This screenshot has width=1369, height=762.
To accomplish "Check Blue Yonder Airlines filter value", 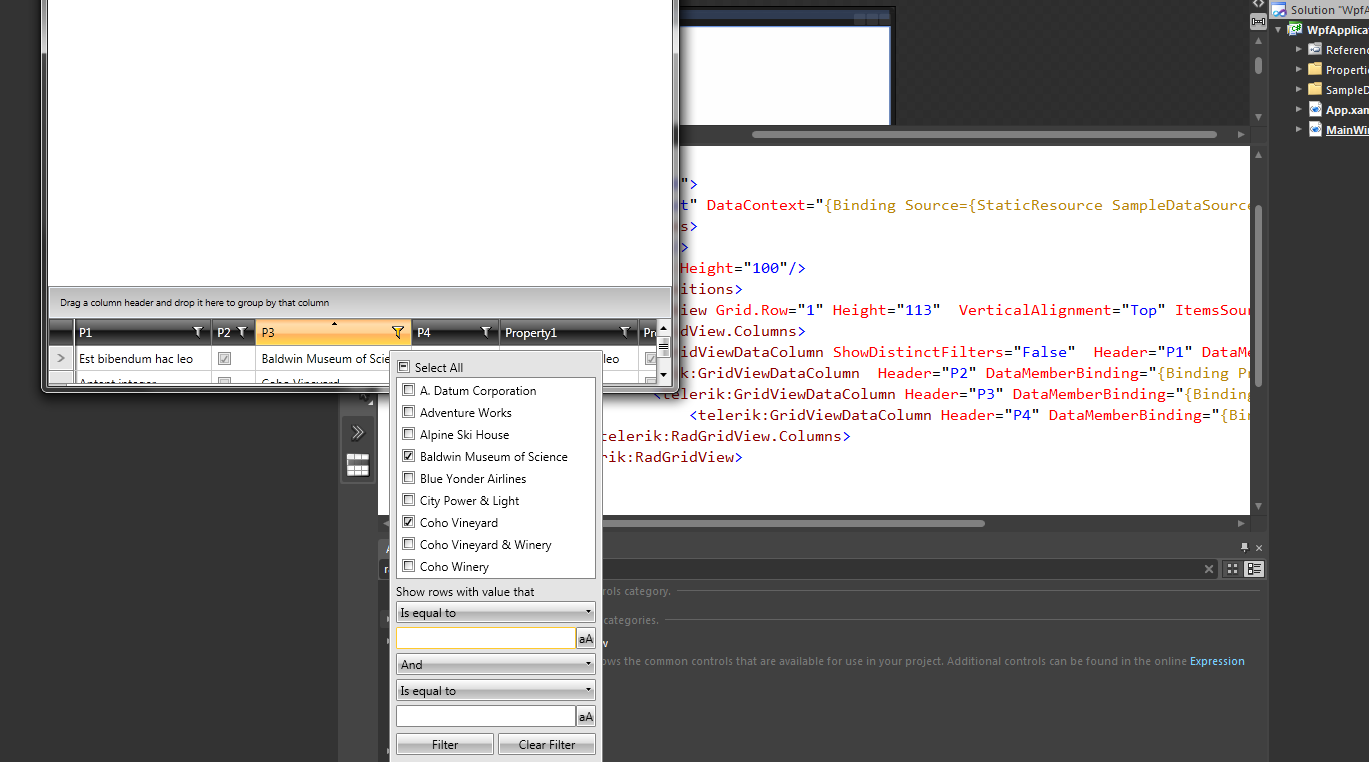I will pyautogui.click(x=408, y=478).
